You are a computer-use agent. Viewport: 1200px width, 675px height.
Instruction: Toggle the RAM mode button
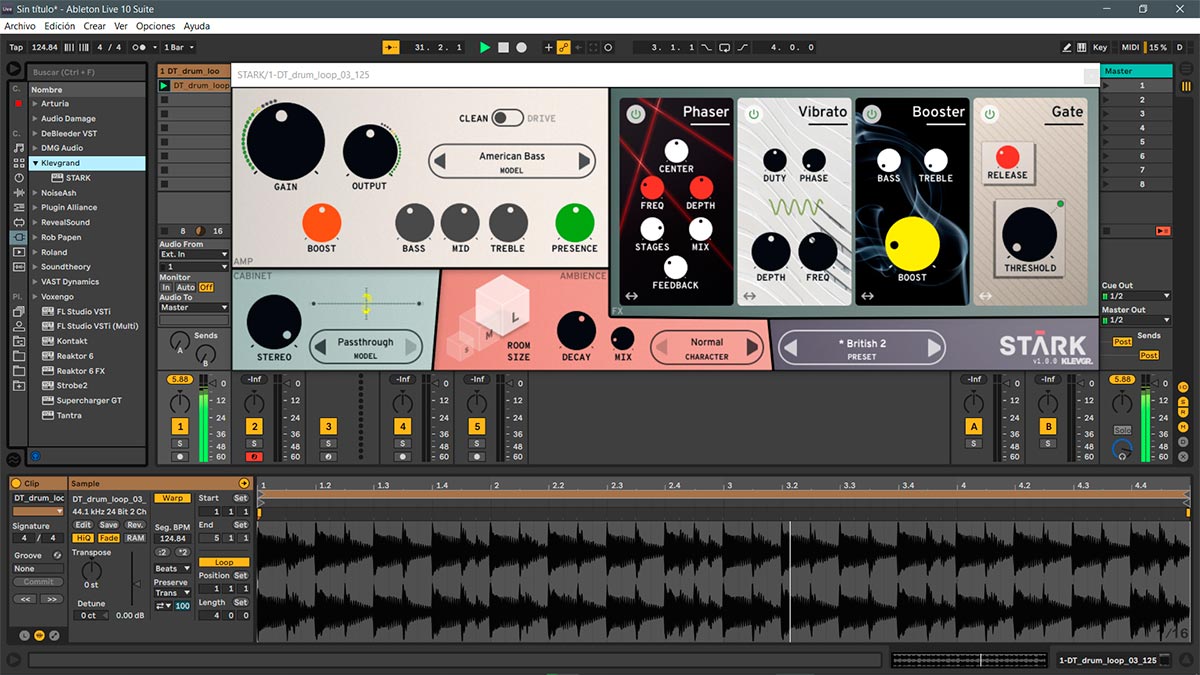pos(135,538)
